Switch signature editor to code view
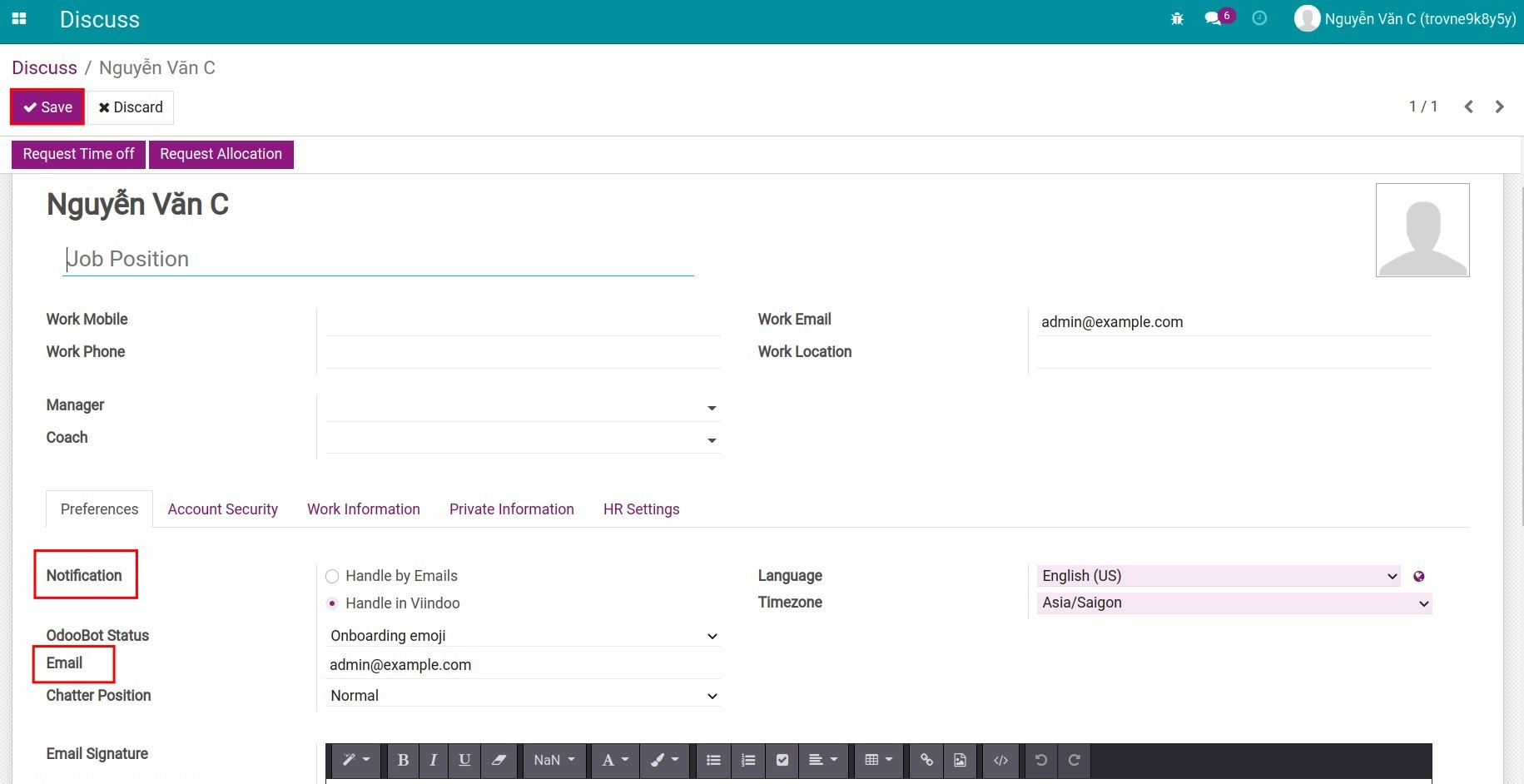This screenshot has width=1524, height=784. click(x=1000, y=760)
